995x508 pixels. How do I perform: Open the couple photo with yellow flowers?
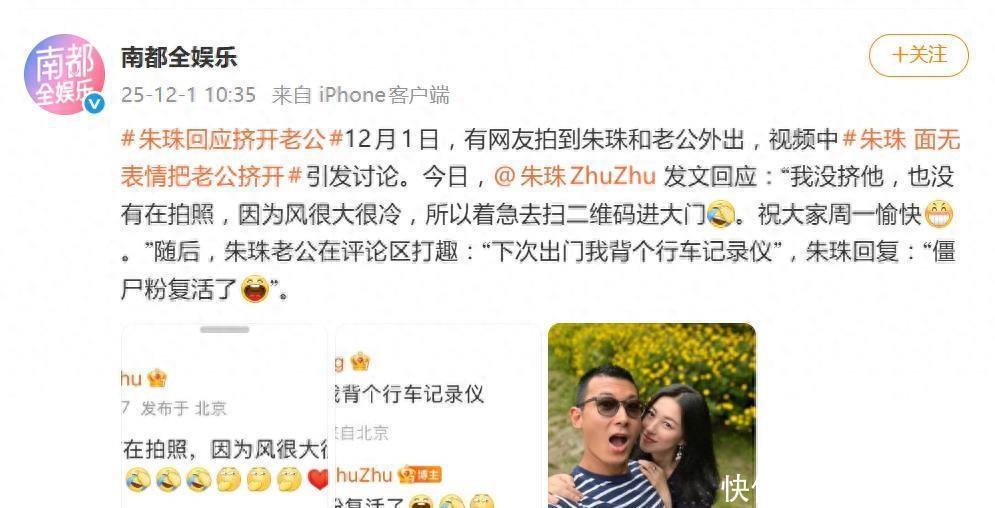tap(652, 416)
